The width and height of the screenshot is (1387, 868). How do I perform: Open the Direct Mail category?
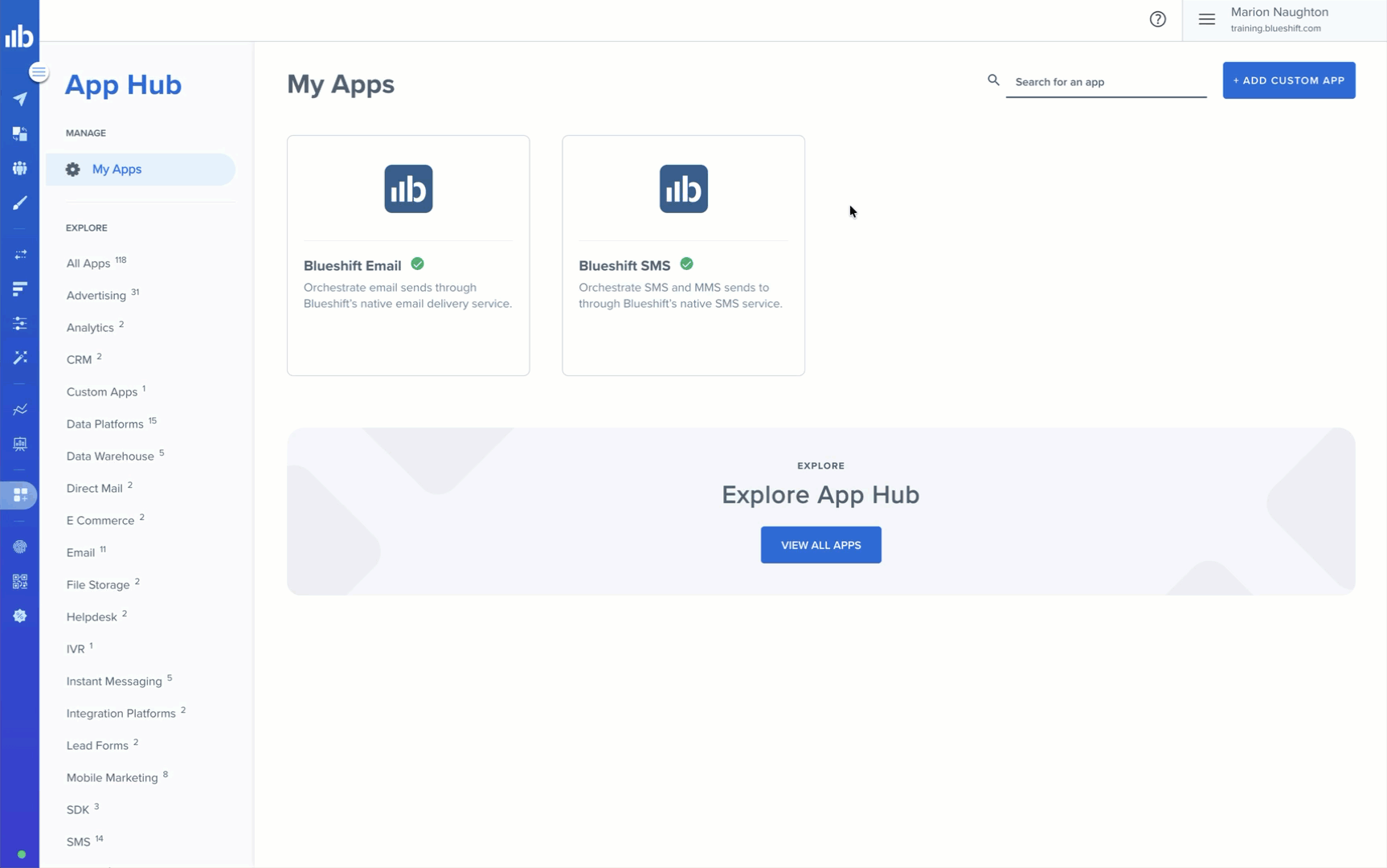(99, 488)
